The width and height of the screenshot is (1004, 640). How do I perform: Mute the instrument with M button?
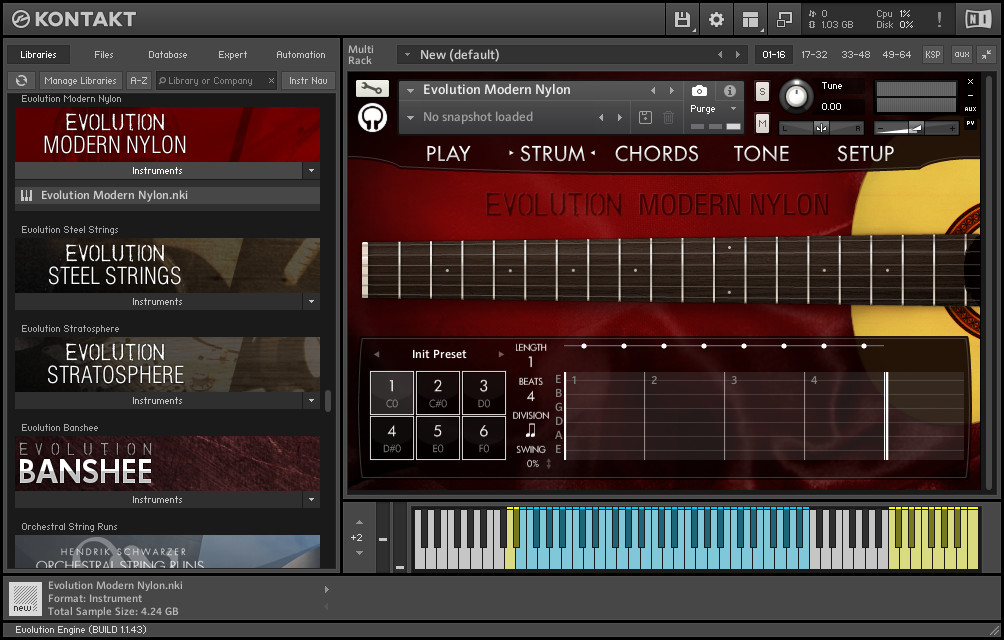coord(762,123)
